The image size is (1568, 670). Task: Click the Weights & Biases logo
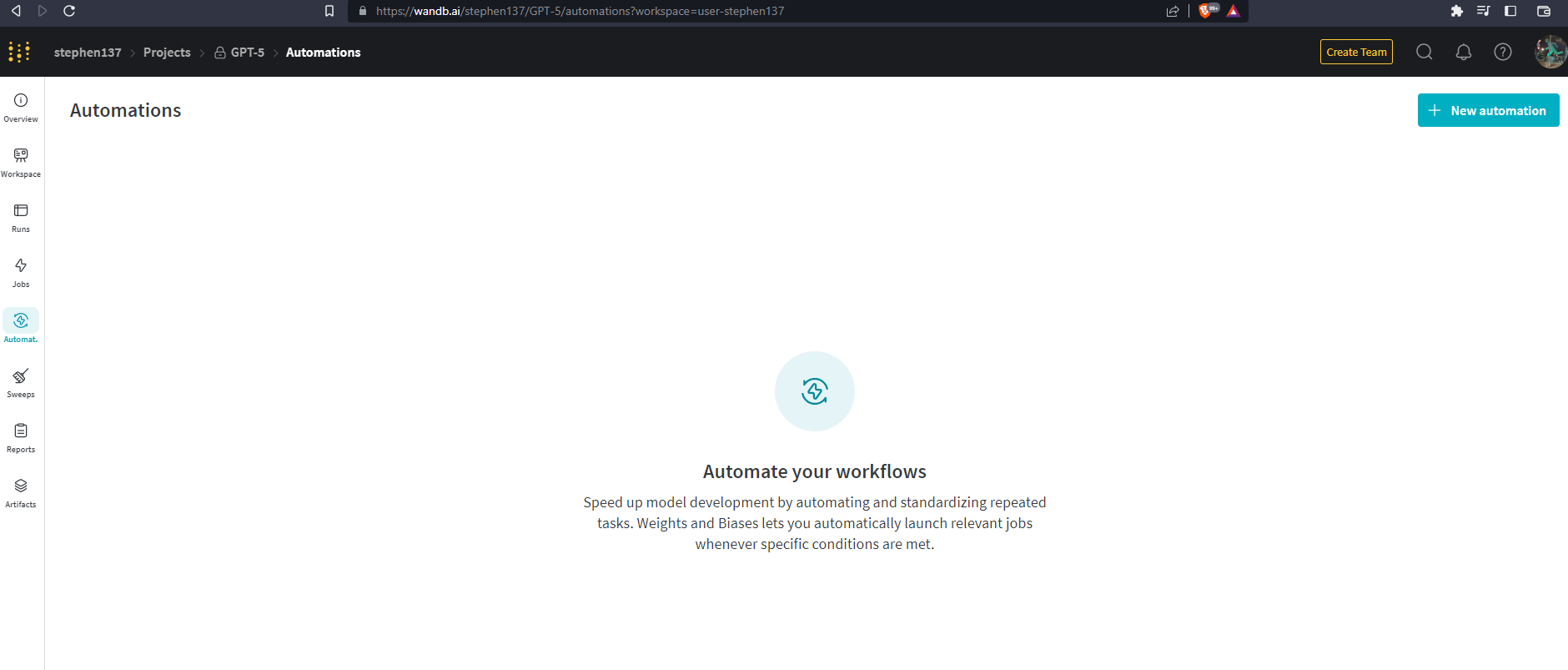pos(19,52)
